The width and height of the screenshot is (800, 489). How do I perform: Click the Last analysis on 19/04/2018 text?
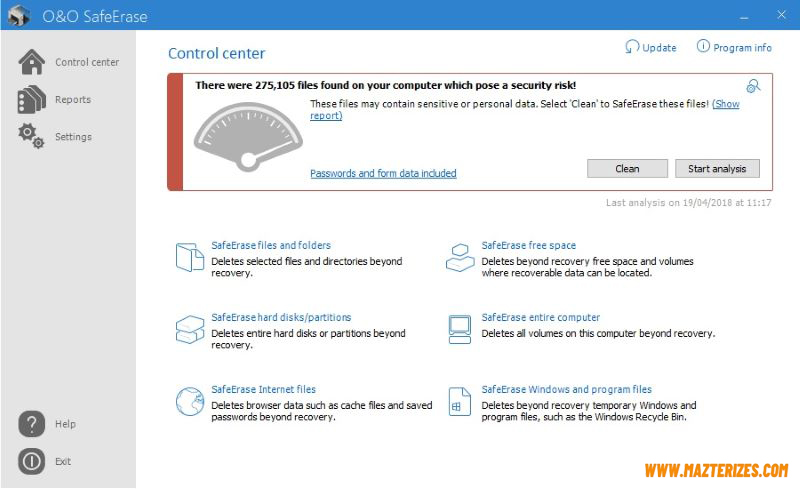[688, 203]
